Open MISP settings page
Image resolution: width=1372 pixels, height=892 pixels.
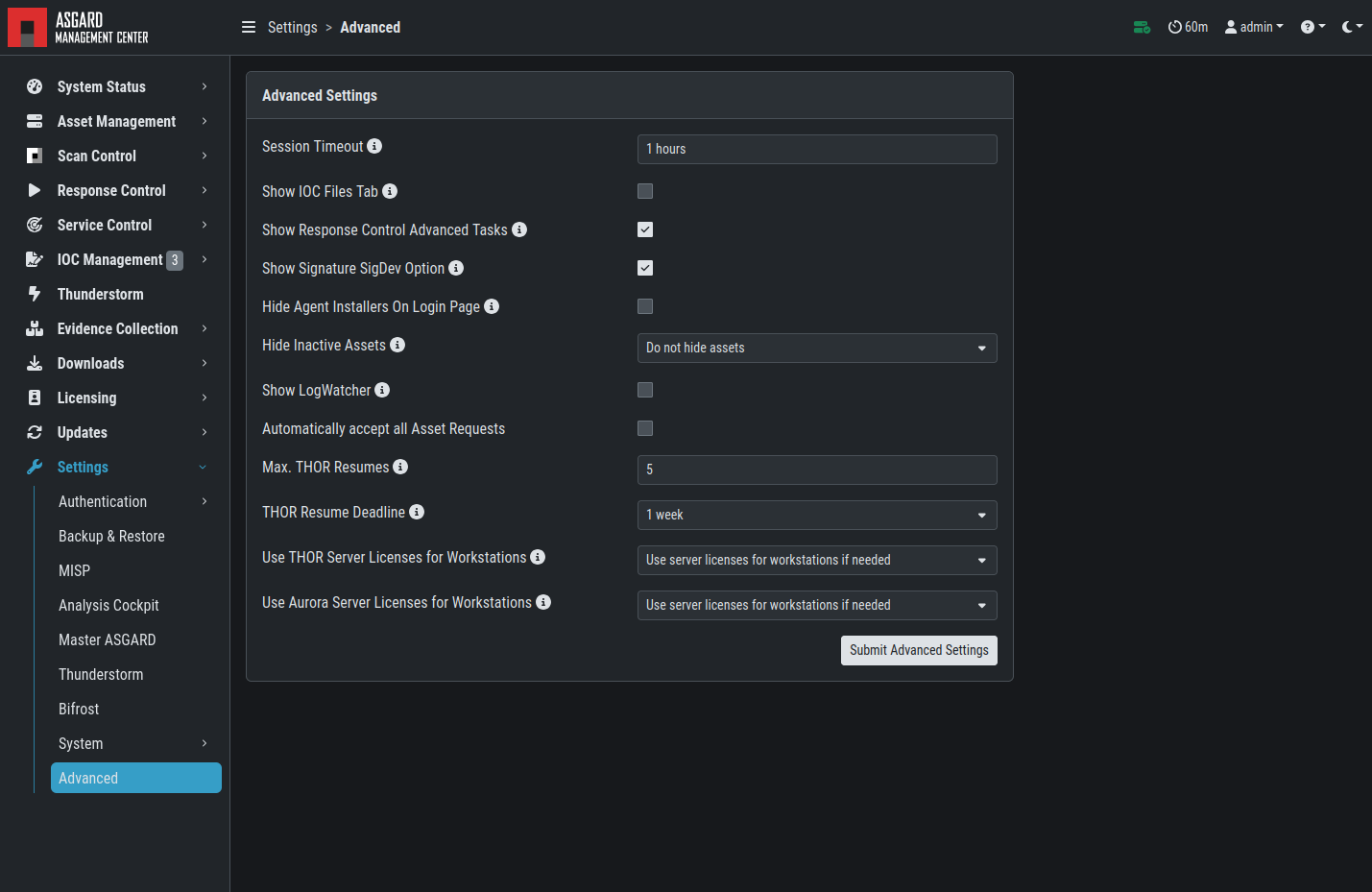[74, 570]
